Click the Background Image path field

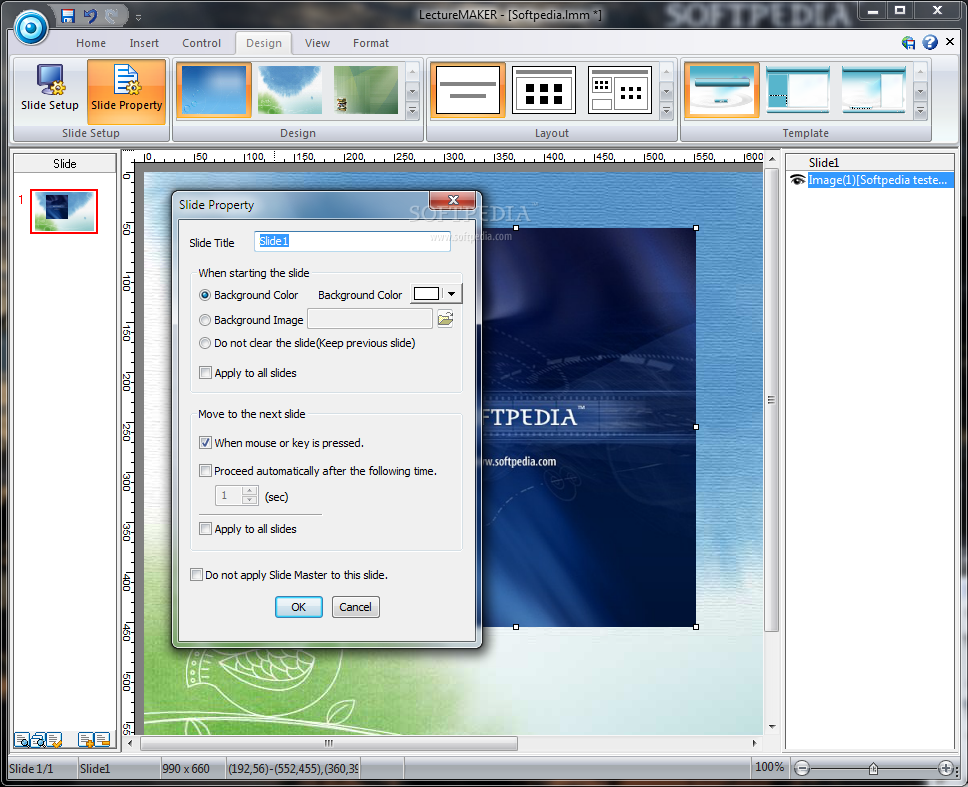click(370, 319)
